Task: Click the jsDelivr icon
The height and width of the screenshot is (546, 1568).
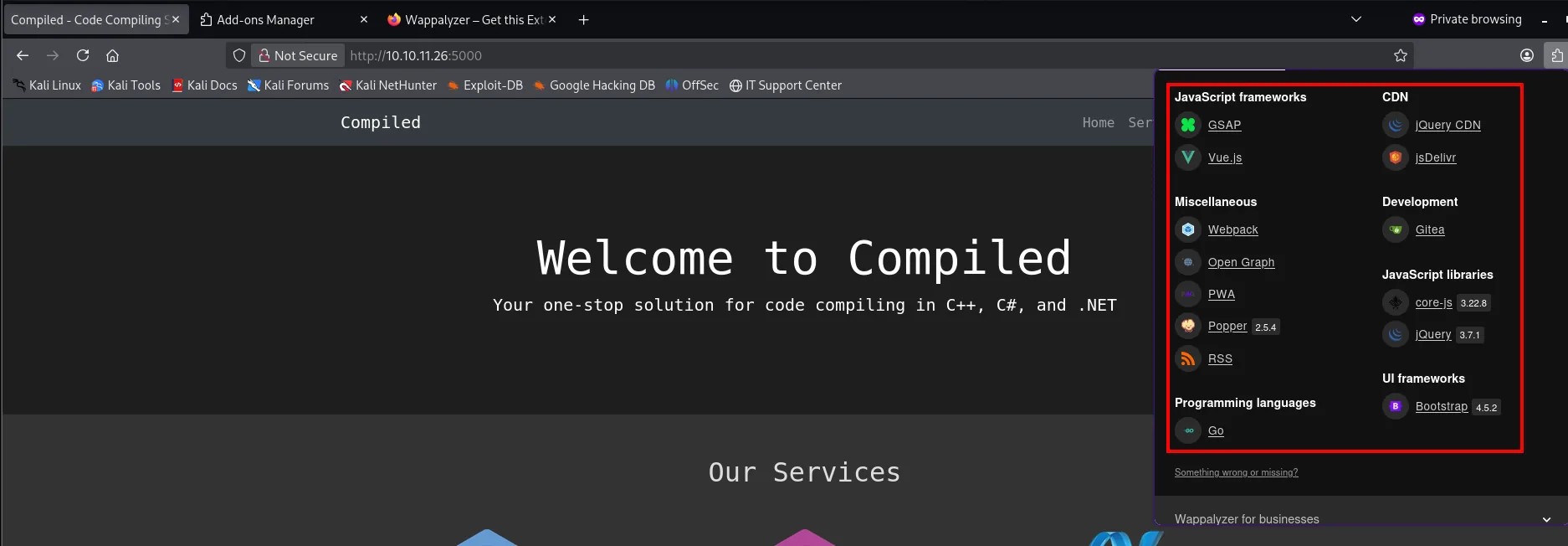Action: [1396, 157]
